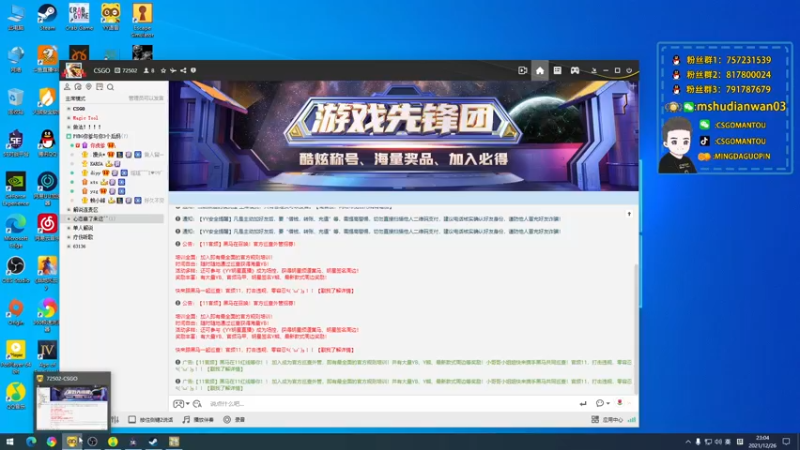Click the 游戏先锋团 promotional banner
Image resolution: width=800 pixels, height=450 pixels.
(x=404, y=136)
